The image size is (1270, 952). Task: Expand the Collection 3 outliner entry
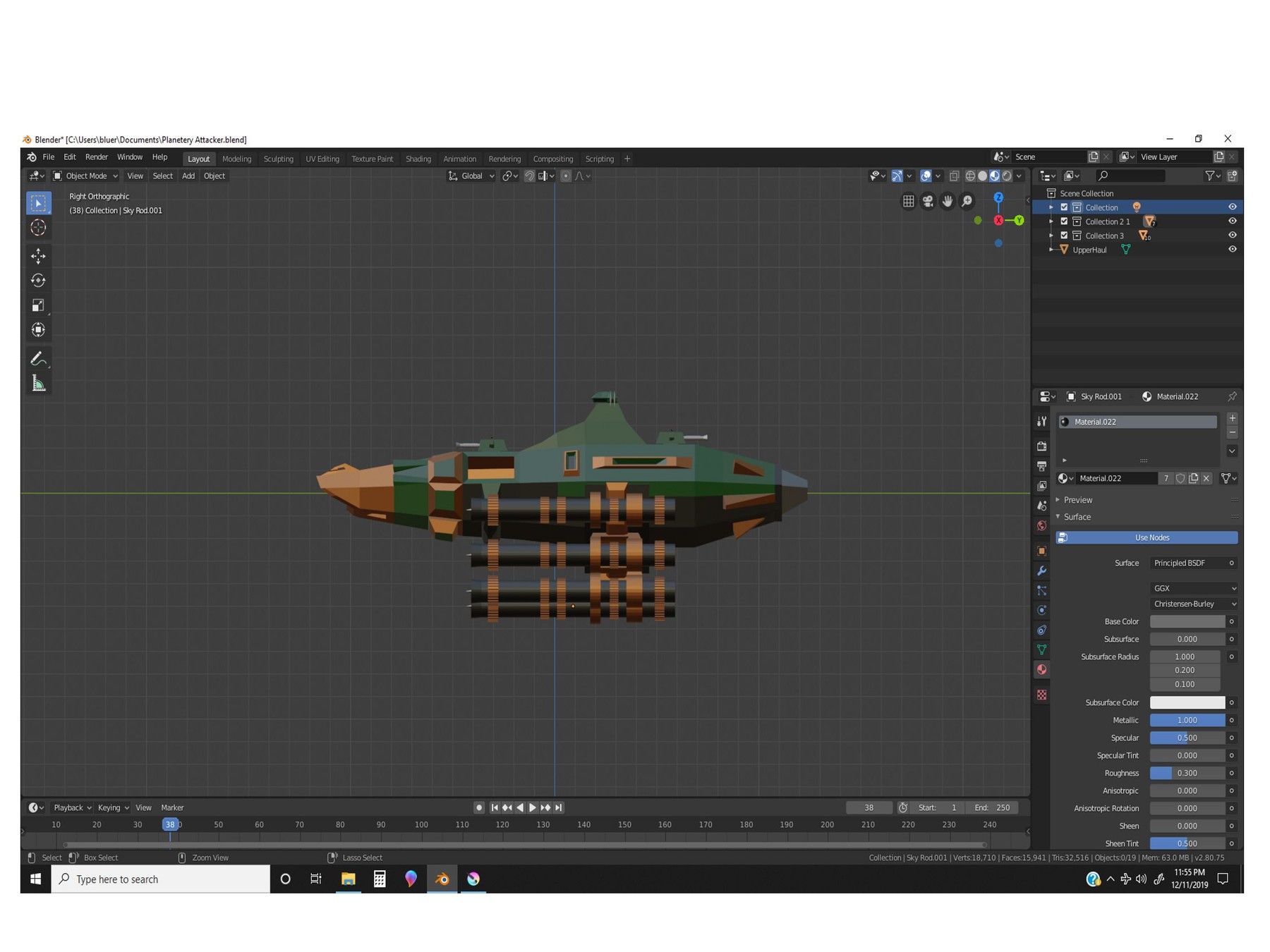click(x=1052, y=236)
